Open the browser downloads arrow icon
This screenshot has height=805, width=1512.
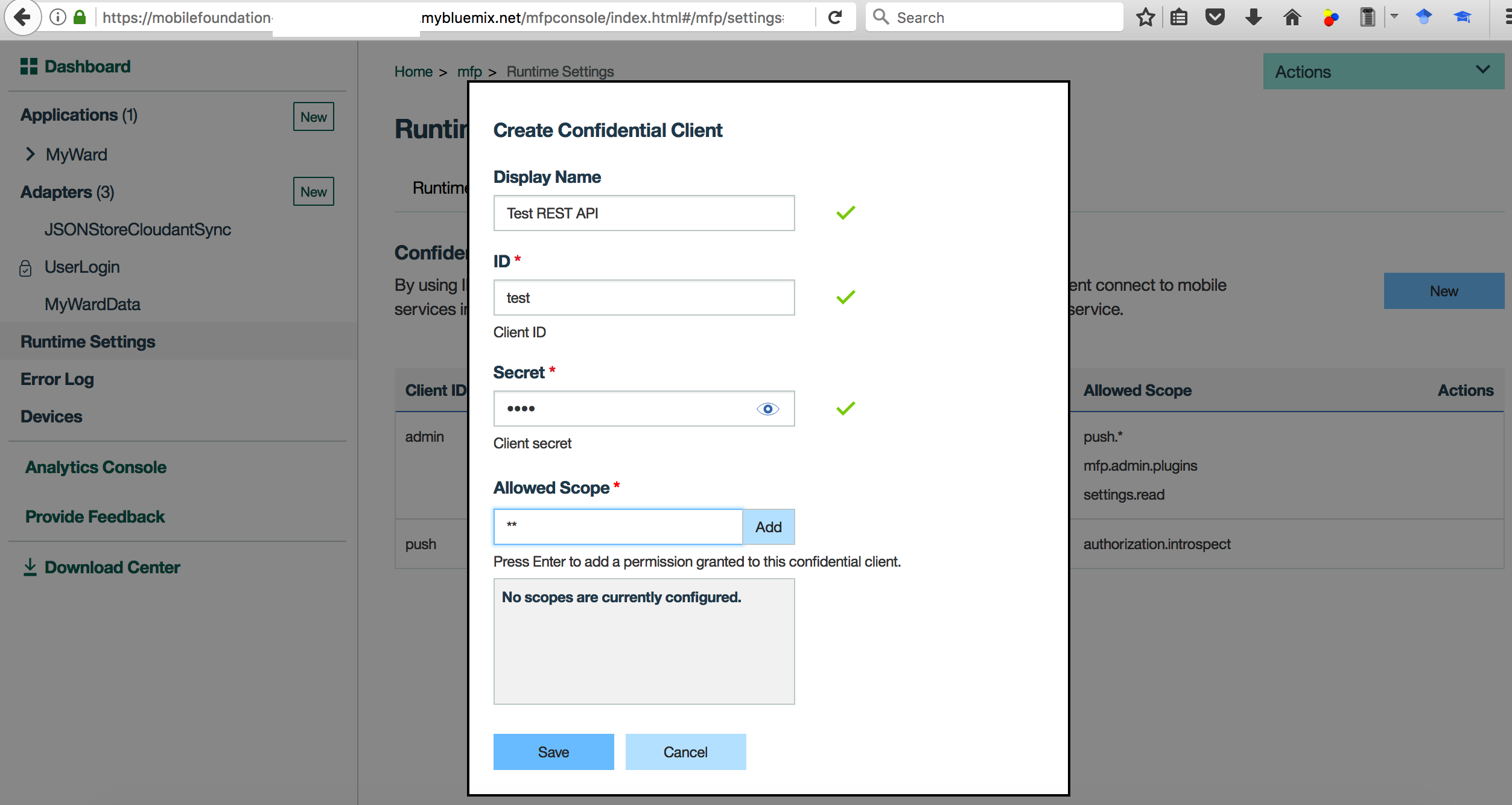click(1253, 17)
